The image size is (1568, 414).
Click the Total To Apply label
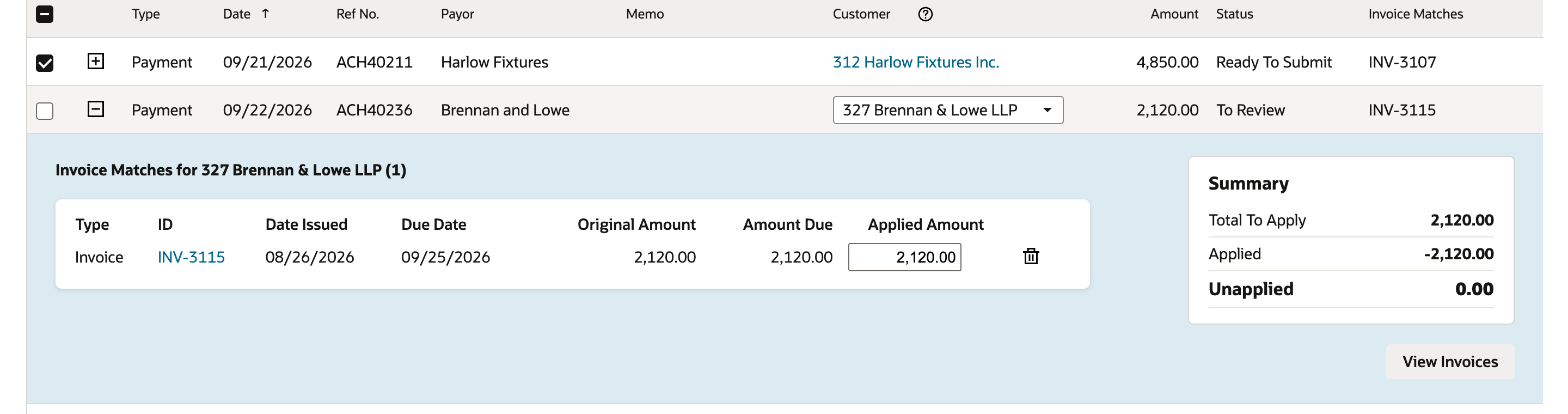[x=1257, y=220]
